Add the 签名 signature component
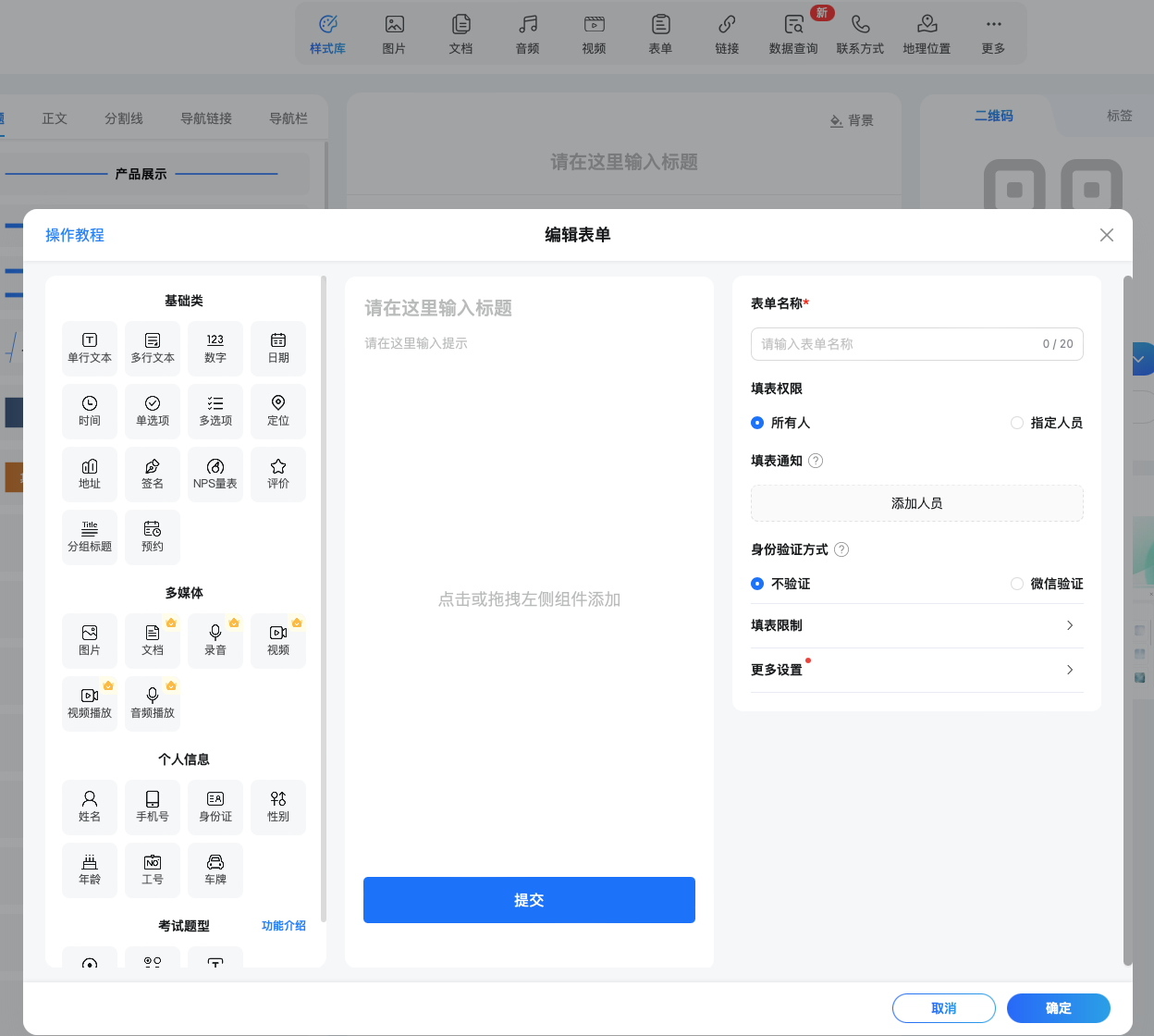The image size is (1154, 1036). (153, 475)
